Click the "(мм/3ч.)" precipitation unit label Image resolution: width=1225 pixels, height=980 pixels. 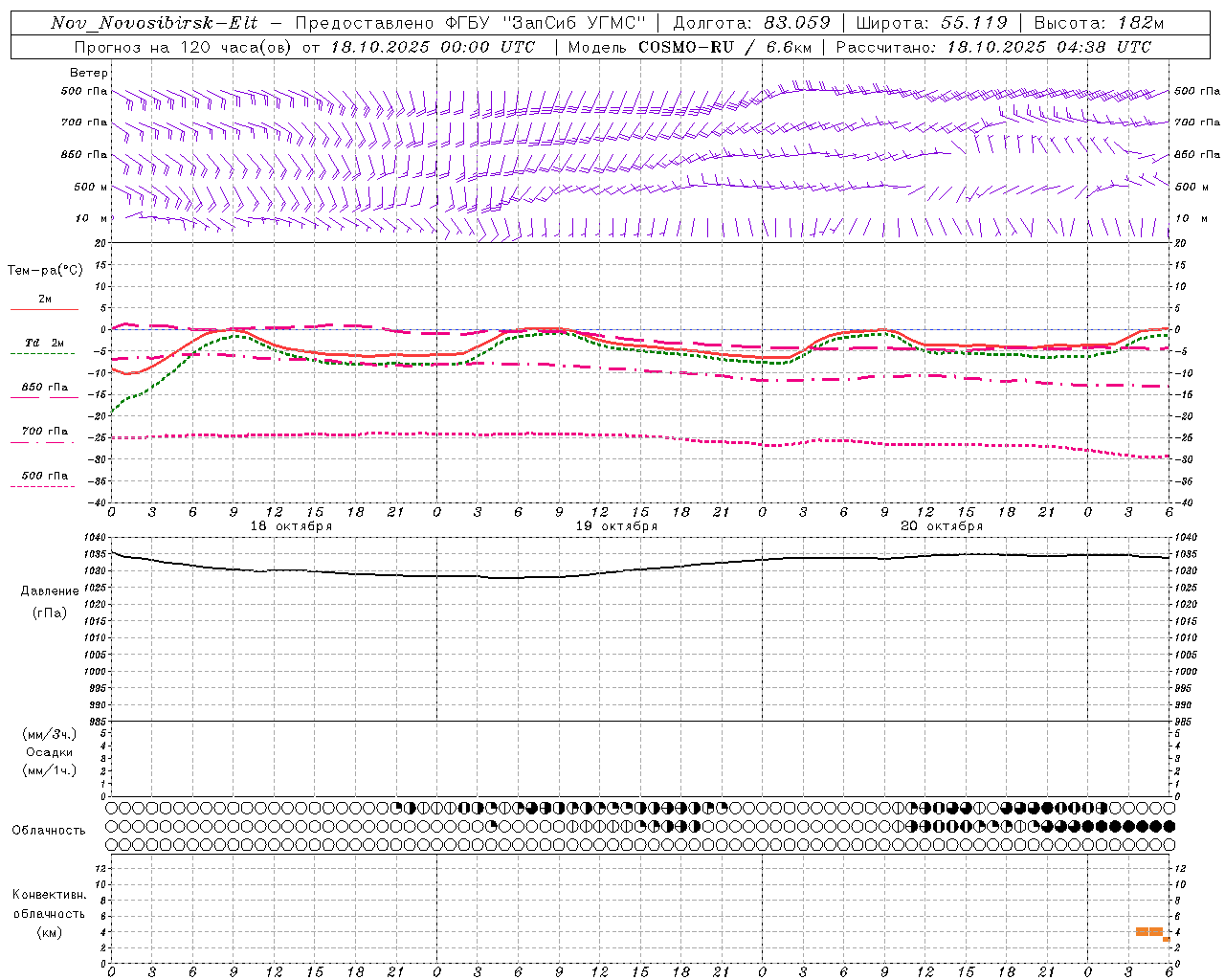(50, 734)
